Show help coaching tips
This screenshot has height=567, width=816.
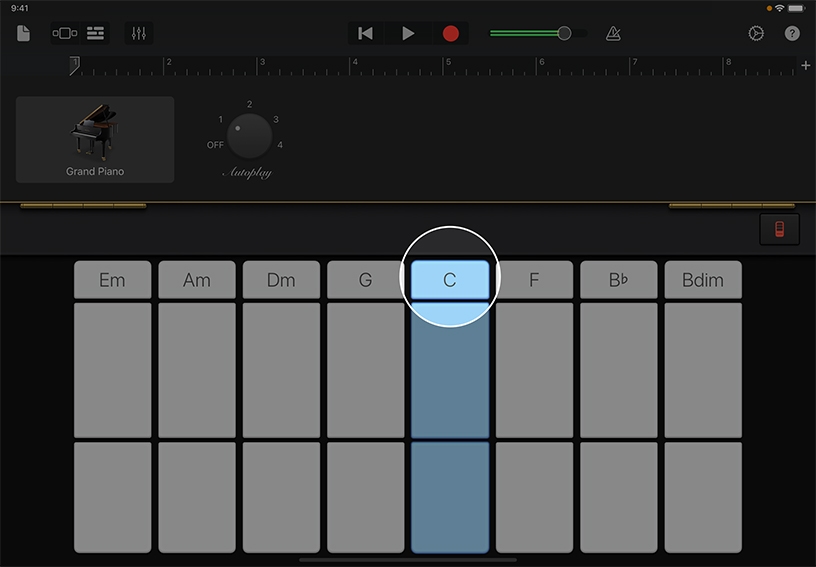coord(792,33)
